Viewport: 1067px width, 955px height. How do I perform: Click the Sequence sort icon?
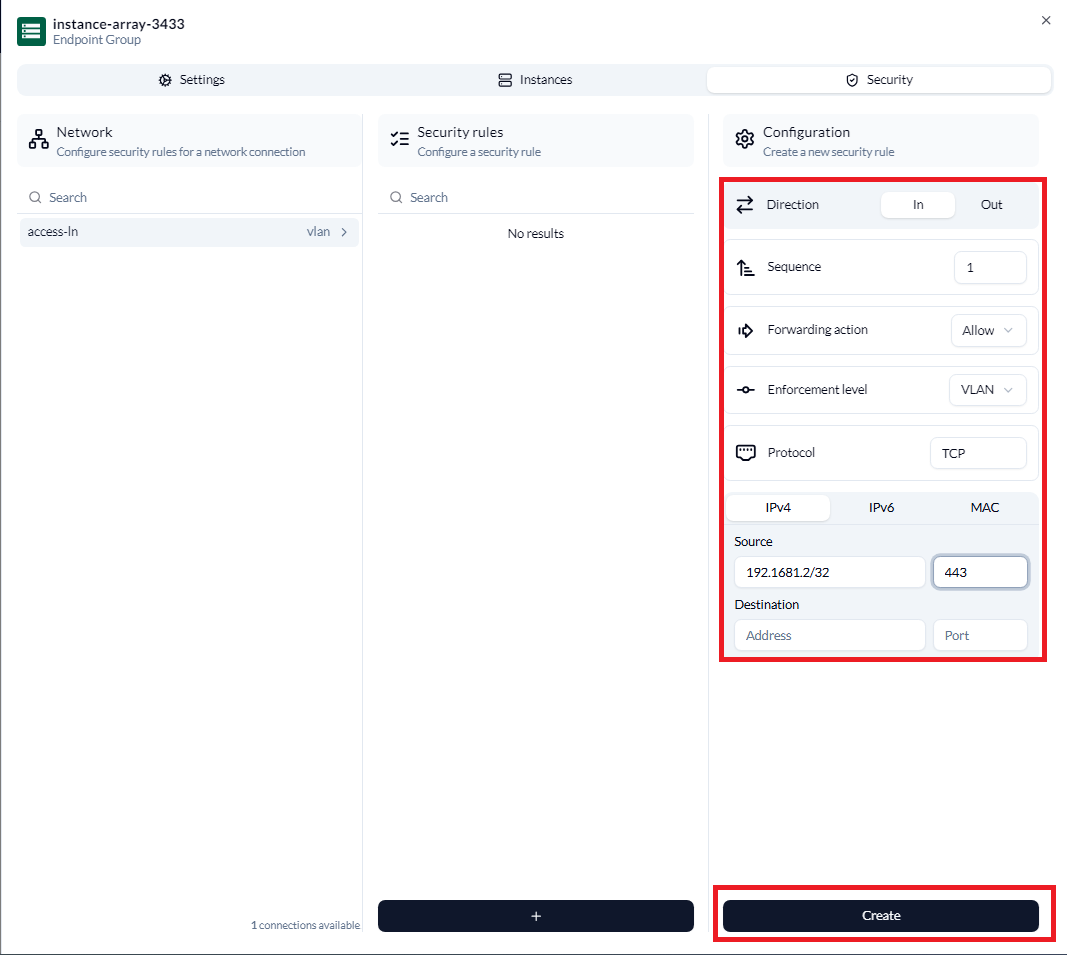coord(744,268)
